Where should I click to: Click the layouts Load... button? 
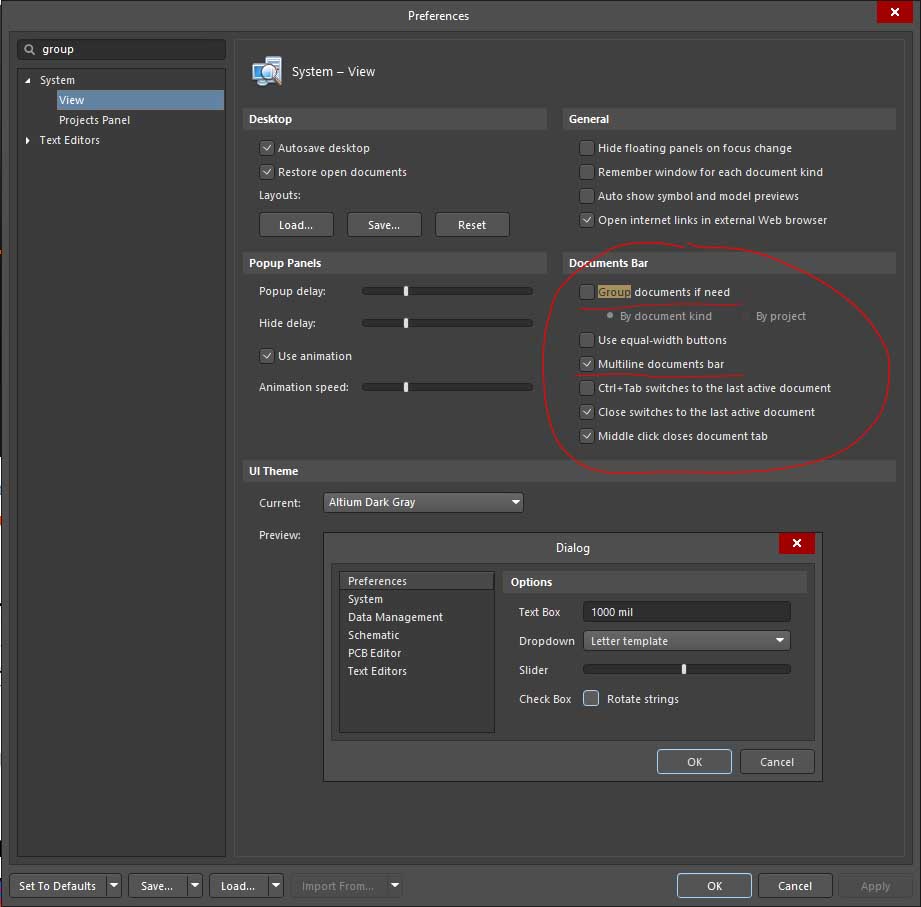click(296, 225)
